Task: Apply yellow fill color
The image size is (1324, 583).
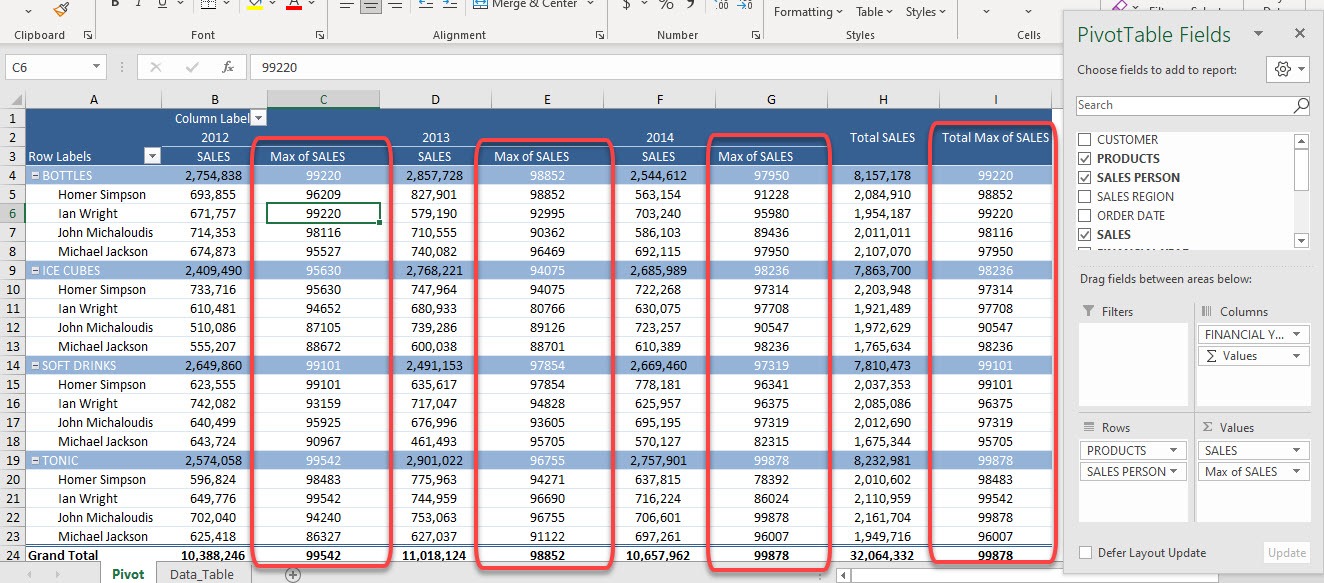Action: tap(254, 4)
